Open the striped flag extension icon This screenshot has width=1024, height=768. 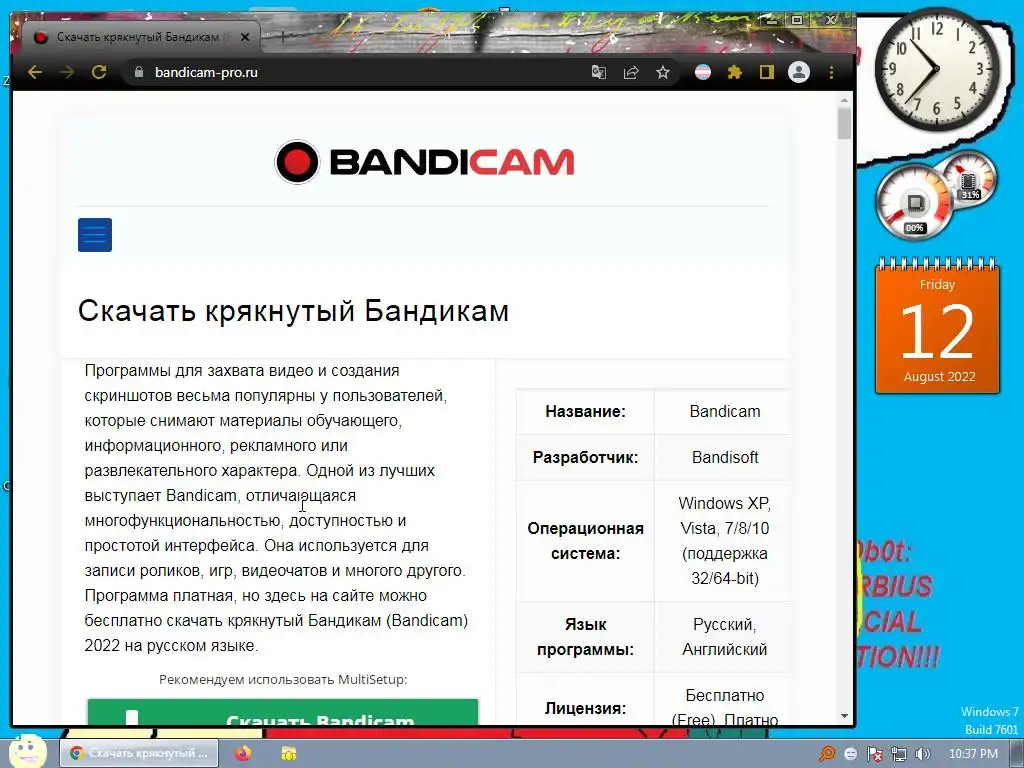click(x=703, y=72)
